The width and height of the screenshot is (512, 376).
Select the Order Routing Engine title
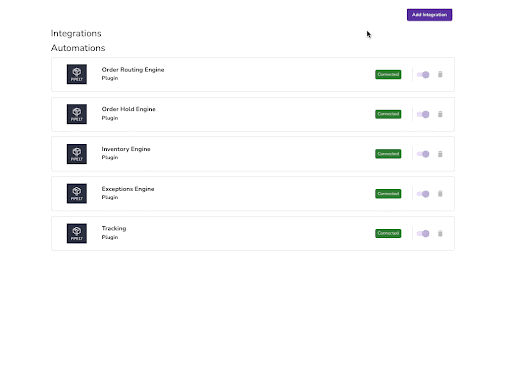pyautogui.click(x=133, y=70)
